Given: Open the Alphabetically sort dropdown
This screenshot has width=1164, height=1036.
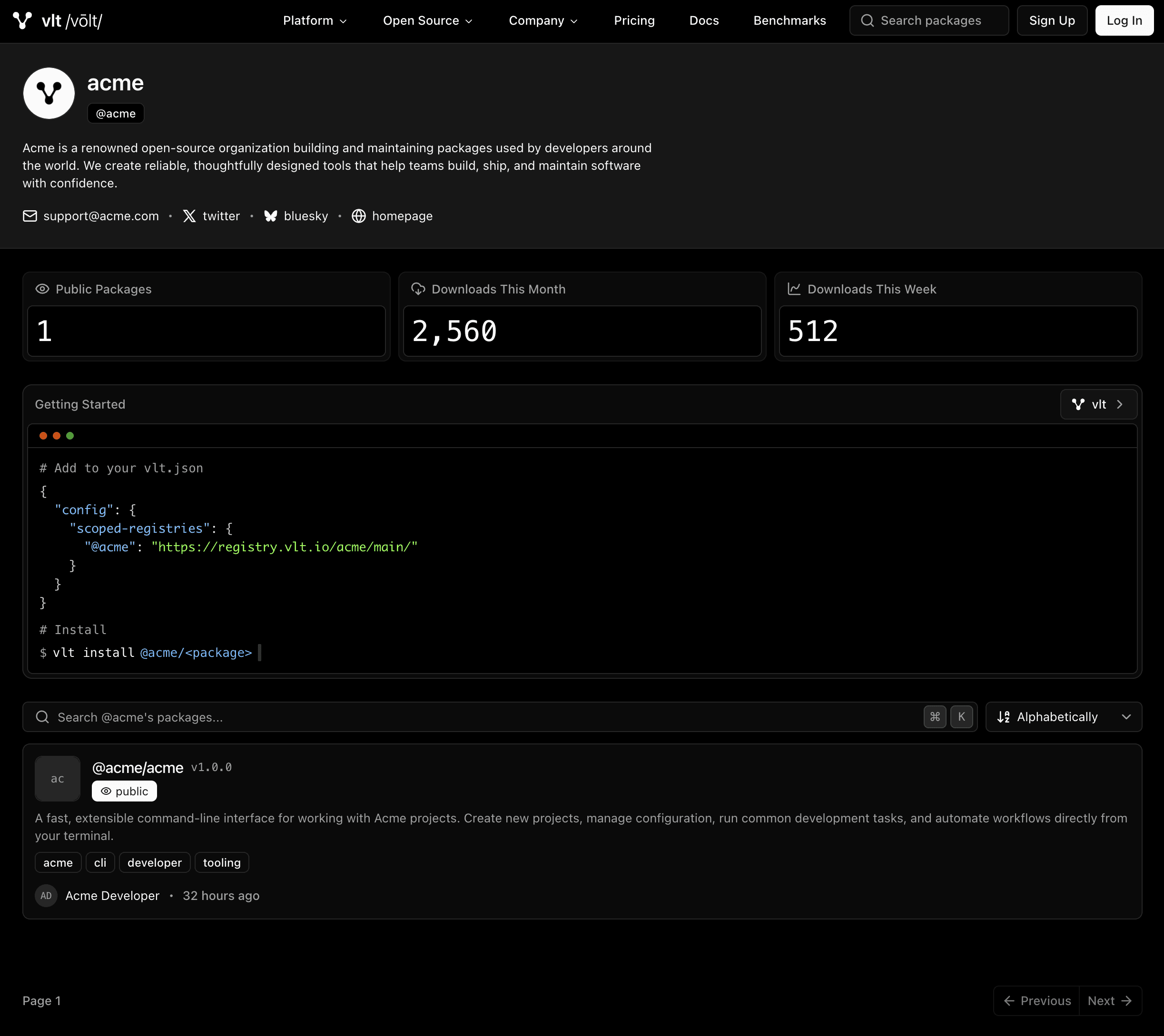Looking at the screenshot, I should tap(1064, 717).
